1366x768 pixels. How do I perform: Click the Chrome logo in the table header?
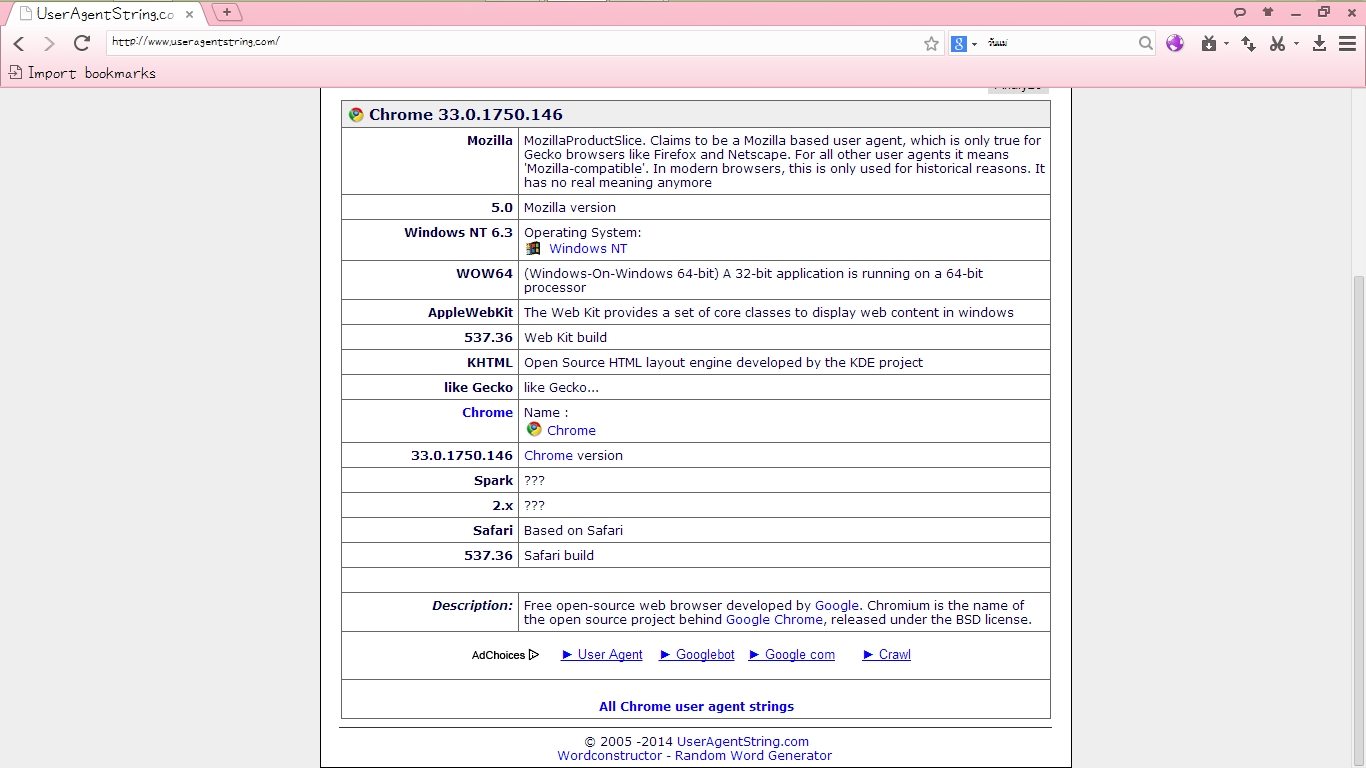coord(356,115)
